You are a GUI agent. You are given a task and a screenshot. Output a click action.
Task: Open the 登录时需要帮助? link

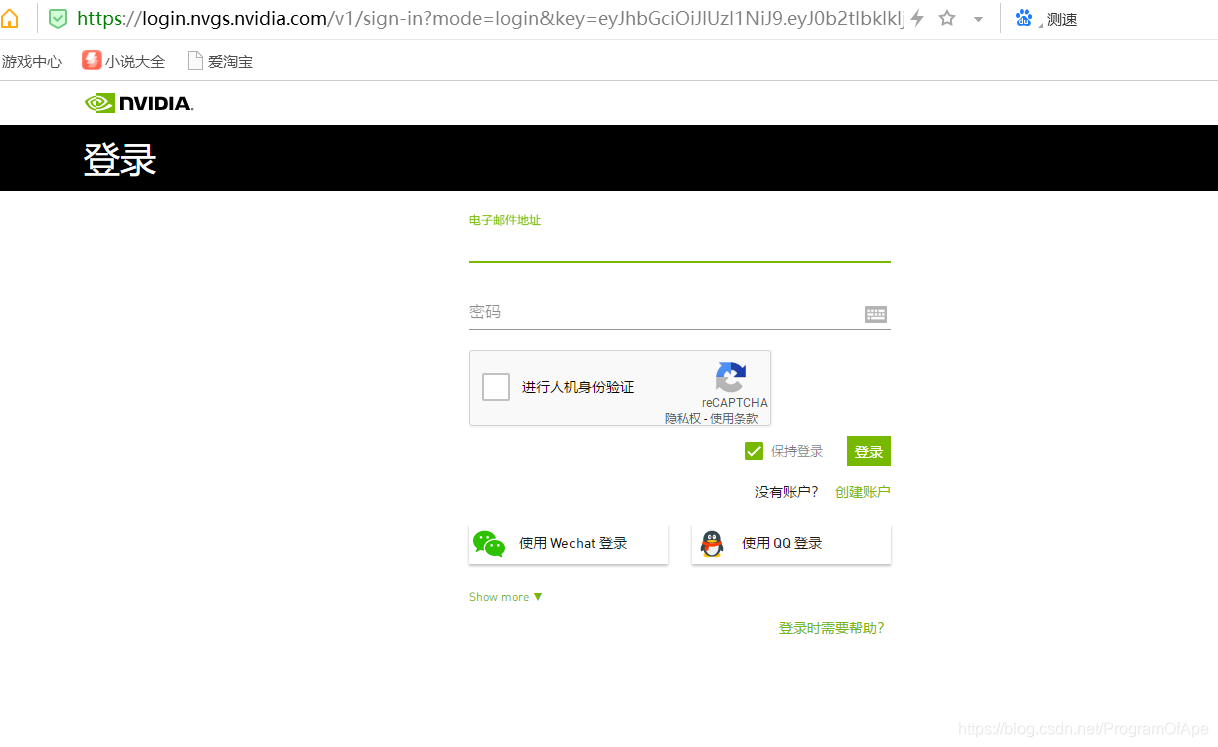[x=832, y=628]
